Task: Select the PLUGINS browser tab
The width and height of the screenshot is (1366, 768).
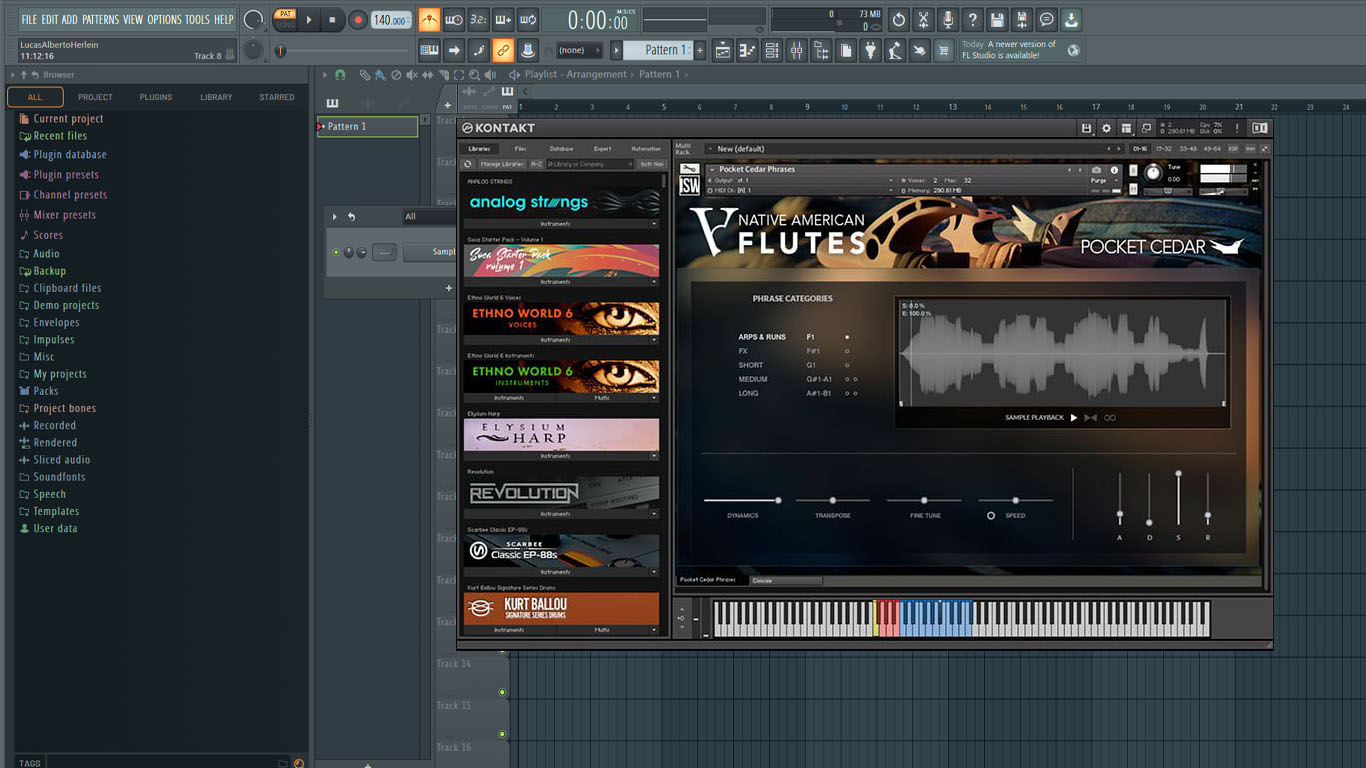Action: tap(156, 97)
